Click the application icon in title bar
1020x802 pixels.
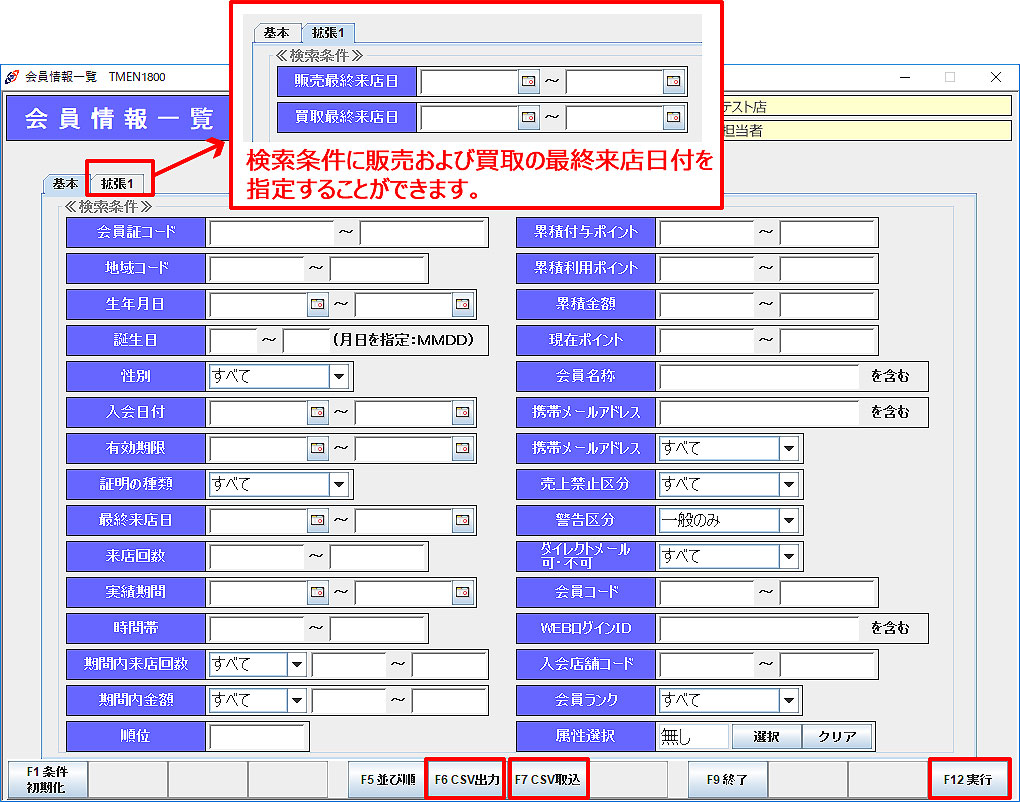tap(12, 77)
